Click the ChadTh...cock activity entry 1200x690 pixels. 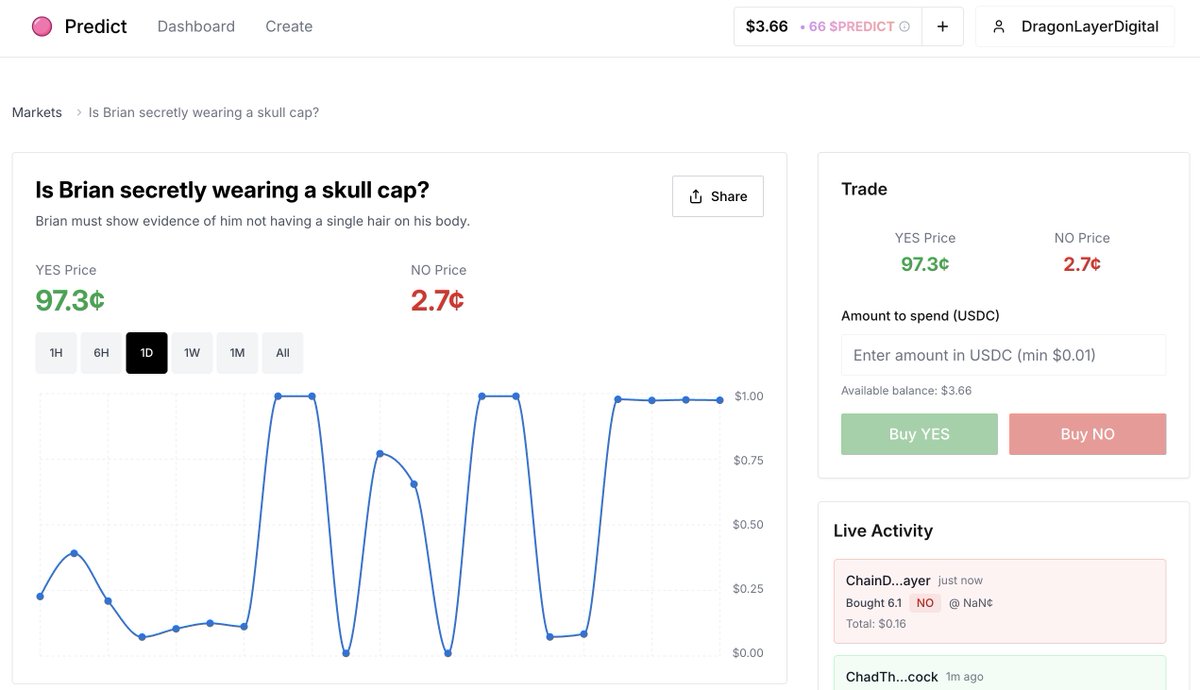click(1000, 673)
